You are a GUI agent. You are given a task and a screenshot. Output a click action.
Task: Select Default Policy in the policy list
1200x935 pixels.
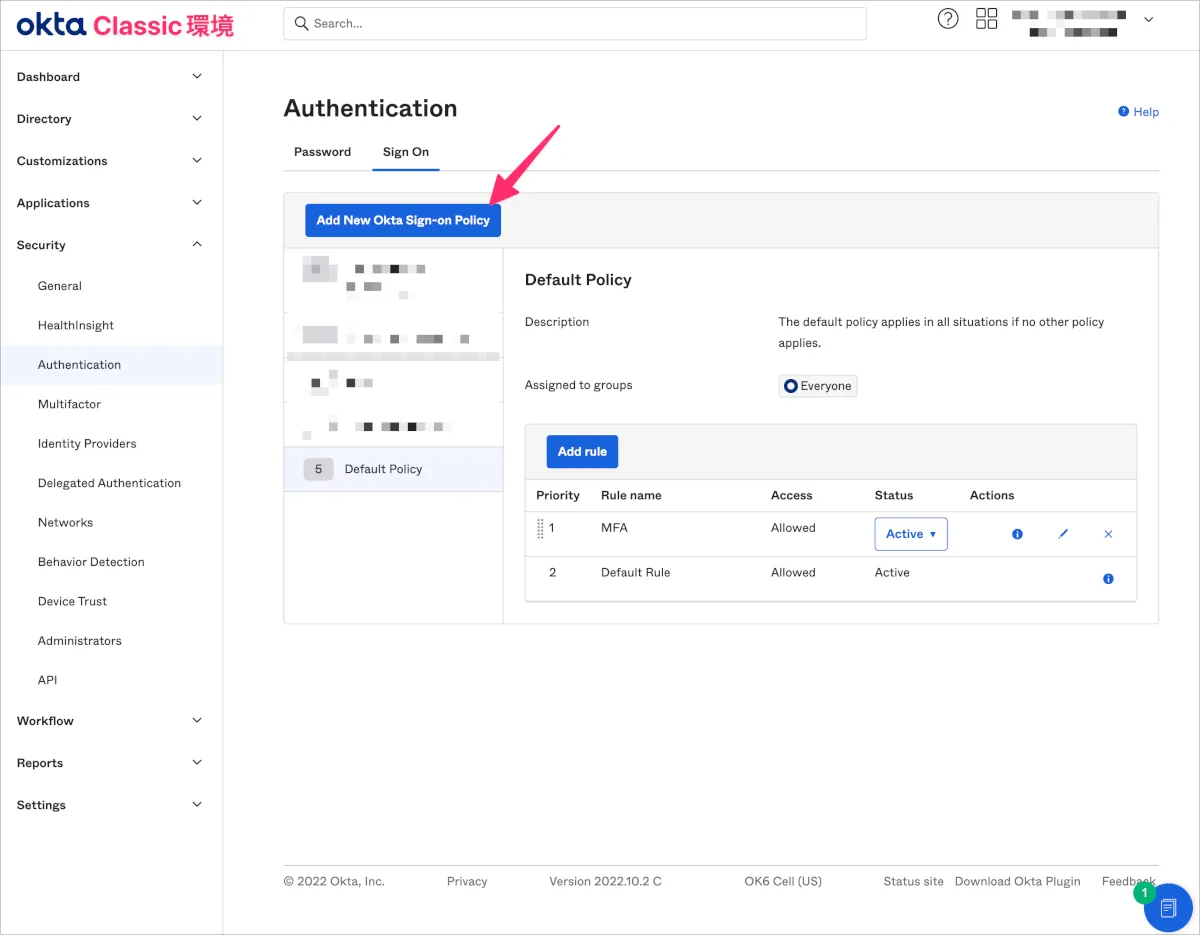[x=383, y=469]
